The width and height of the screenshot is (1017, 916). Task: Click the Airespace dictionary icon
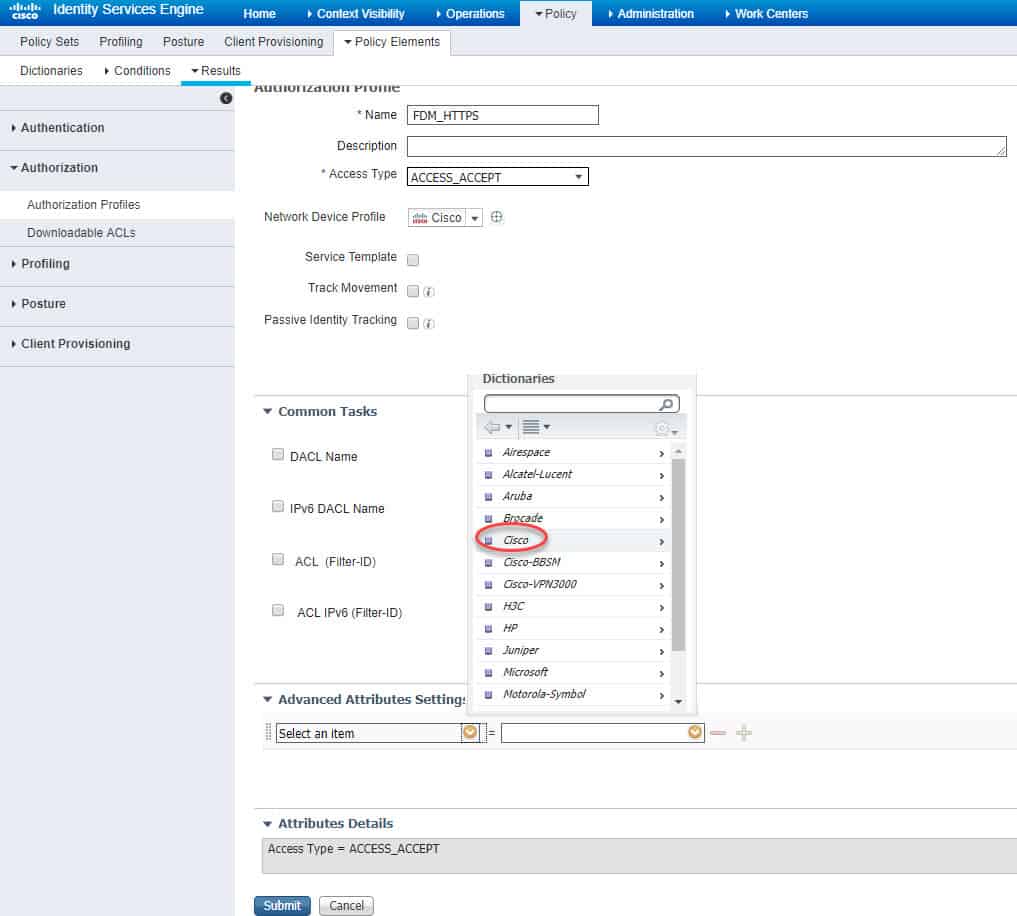pyautogui.click(x=488, y=453)
